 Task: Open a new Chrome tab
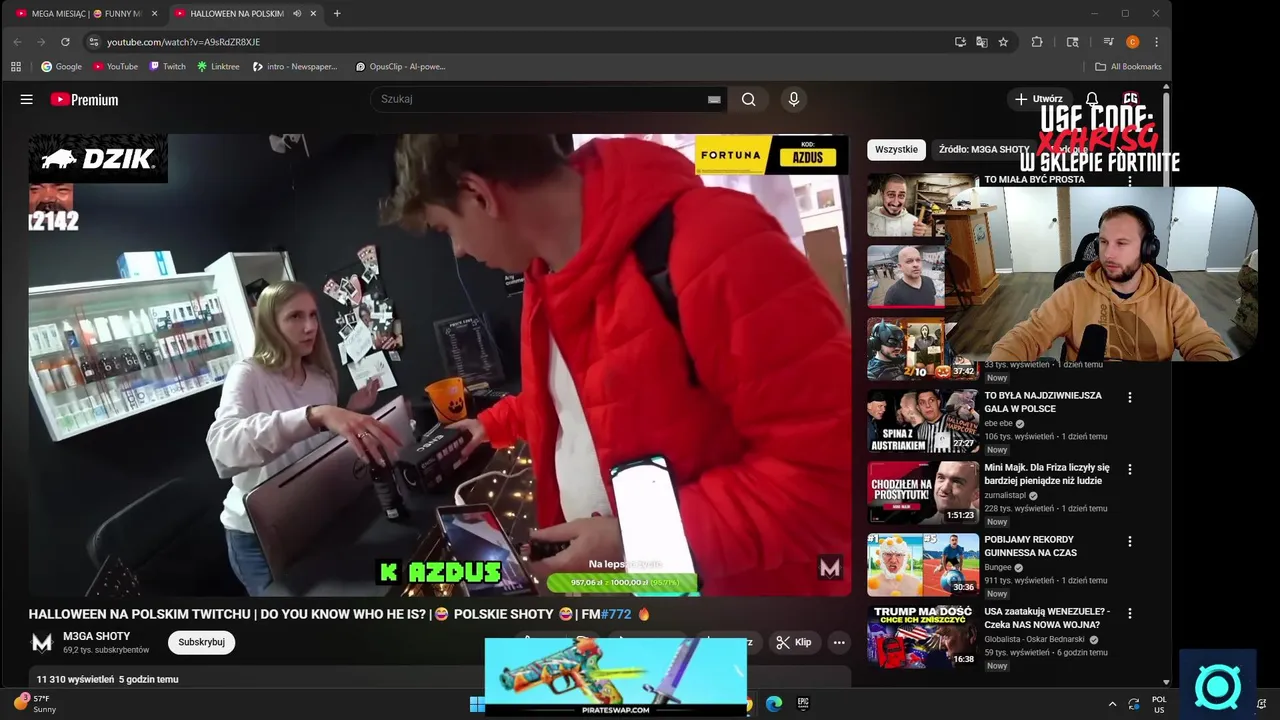point(337,14)
